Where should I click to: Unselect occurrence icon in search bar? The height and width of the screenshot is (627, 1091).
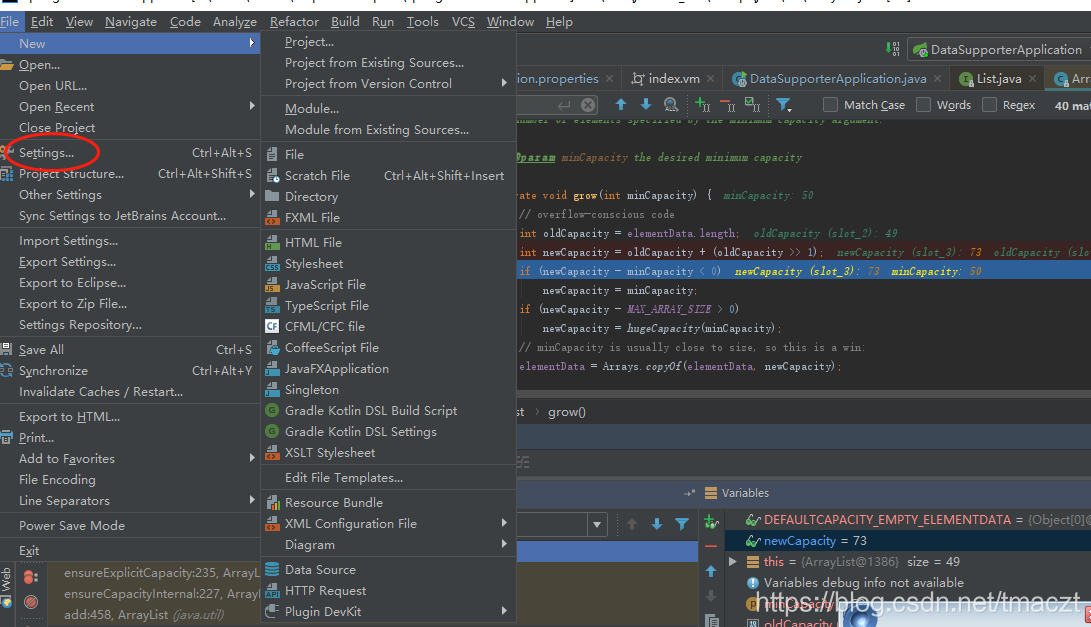pos(728,104)
